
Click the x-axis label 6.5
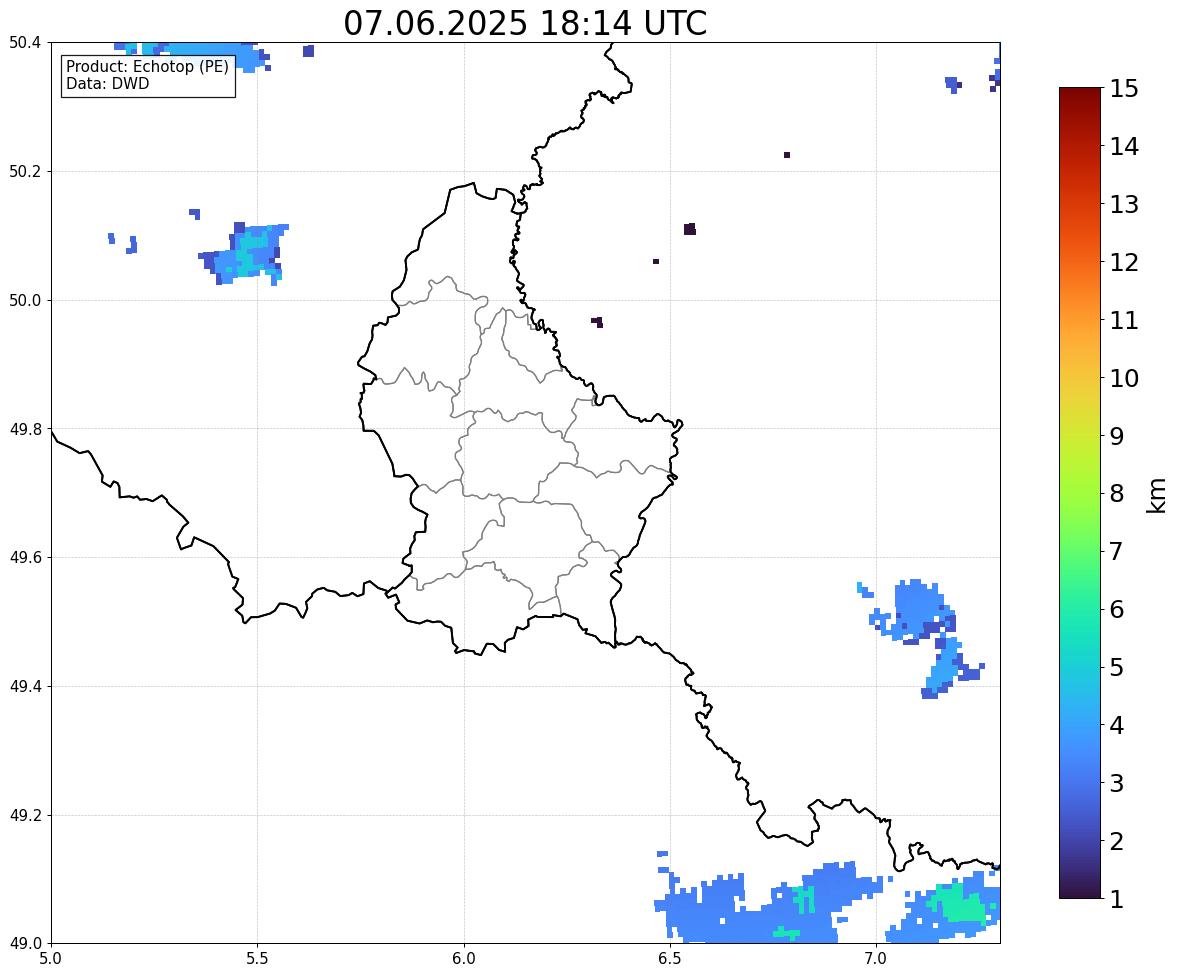click(x=670, y=959)
